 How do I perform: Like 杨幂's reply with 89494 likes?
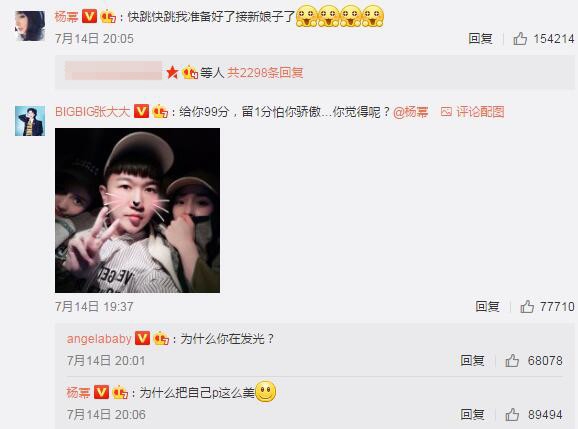[x=512, y=415]
